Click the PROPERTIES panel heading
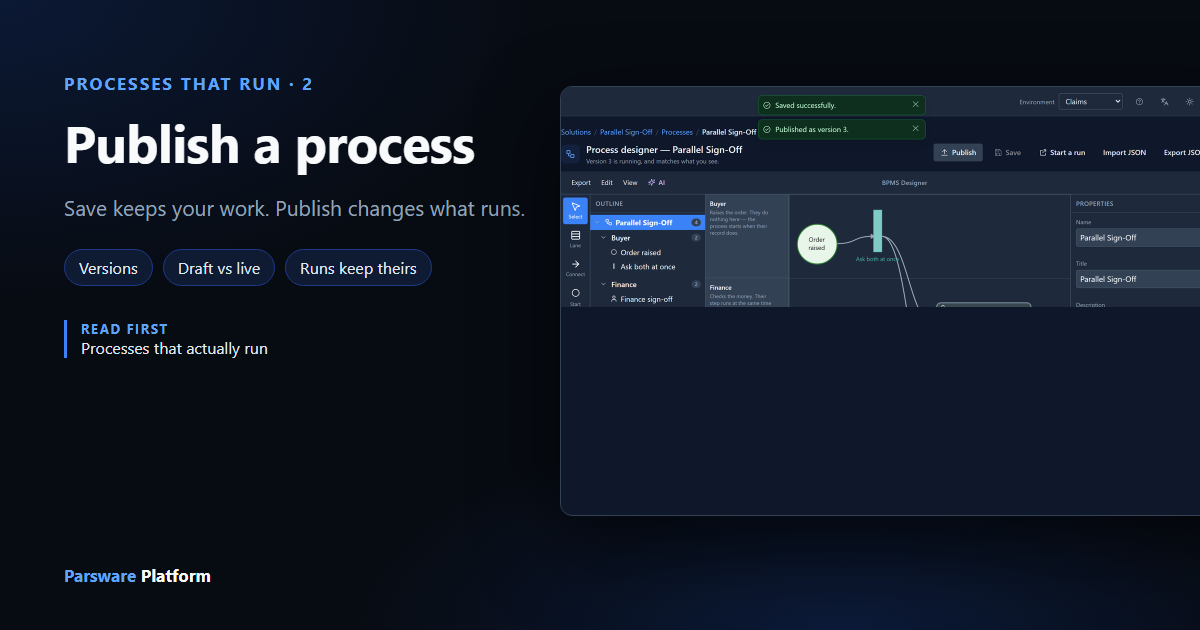This screenshot has width=1200, height=630. [x=1094, y=203]
